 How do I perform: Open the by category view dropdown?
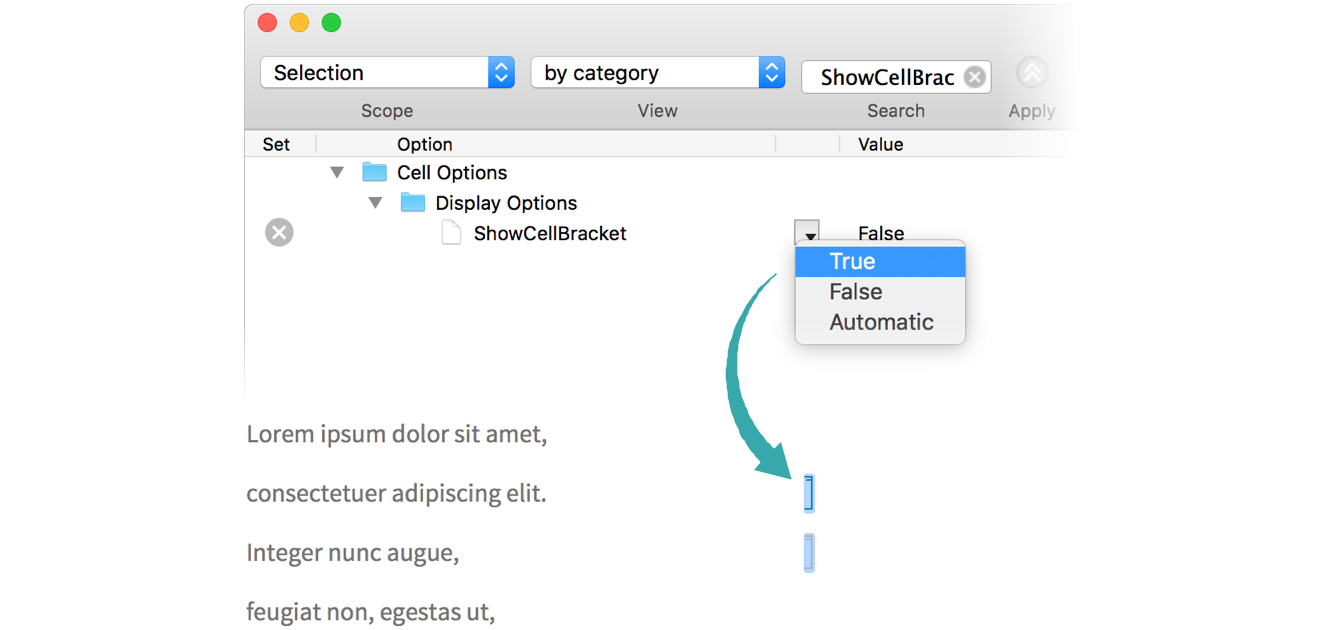click(x=657, y=73)
